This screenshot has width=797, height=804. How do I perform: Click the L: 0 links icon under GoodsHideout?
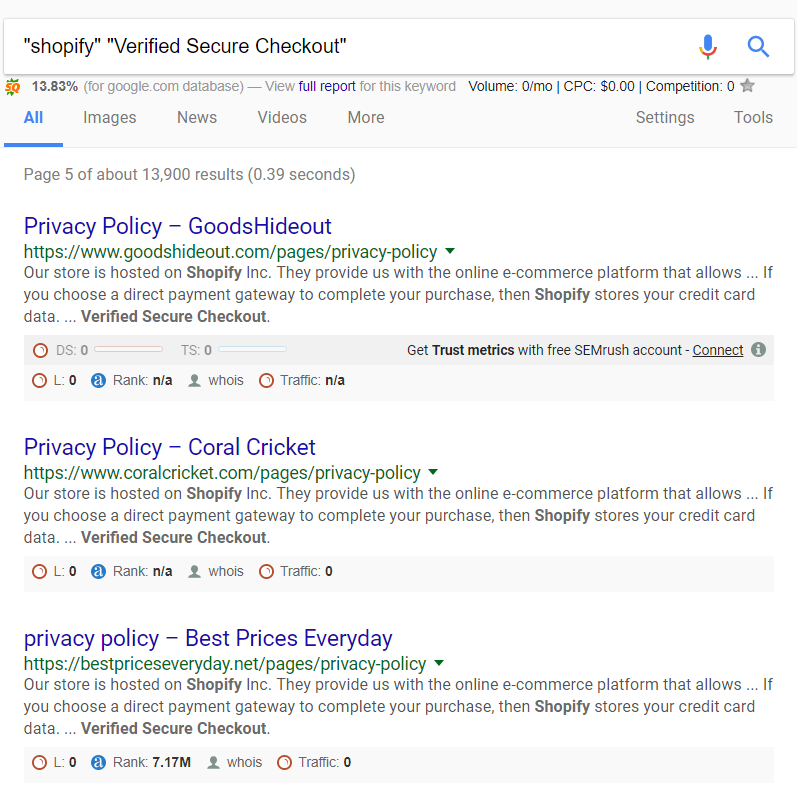39,380
